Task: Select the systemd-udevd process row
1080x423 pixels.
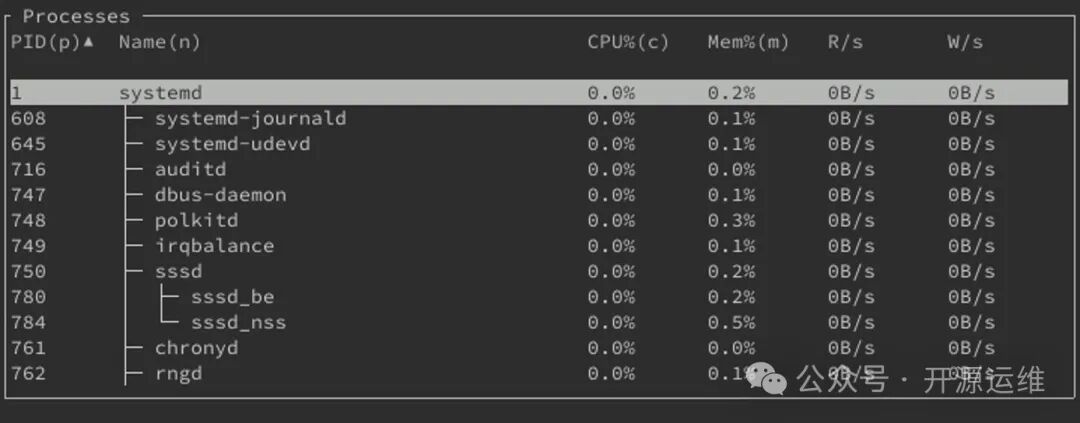Action: pos(232,144)
